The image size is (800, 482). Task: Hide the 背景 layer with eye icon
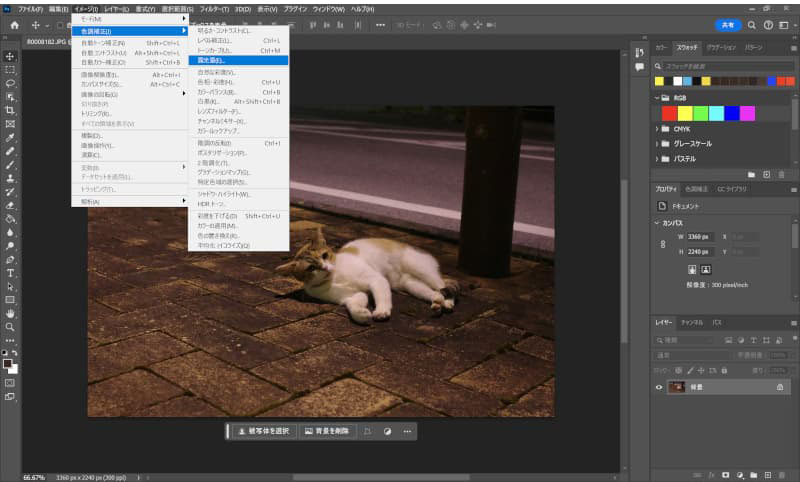pos(659,386)
